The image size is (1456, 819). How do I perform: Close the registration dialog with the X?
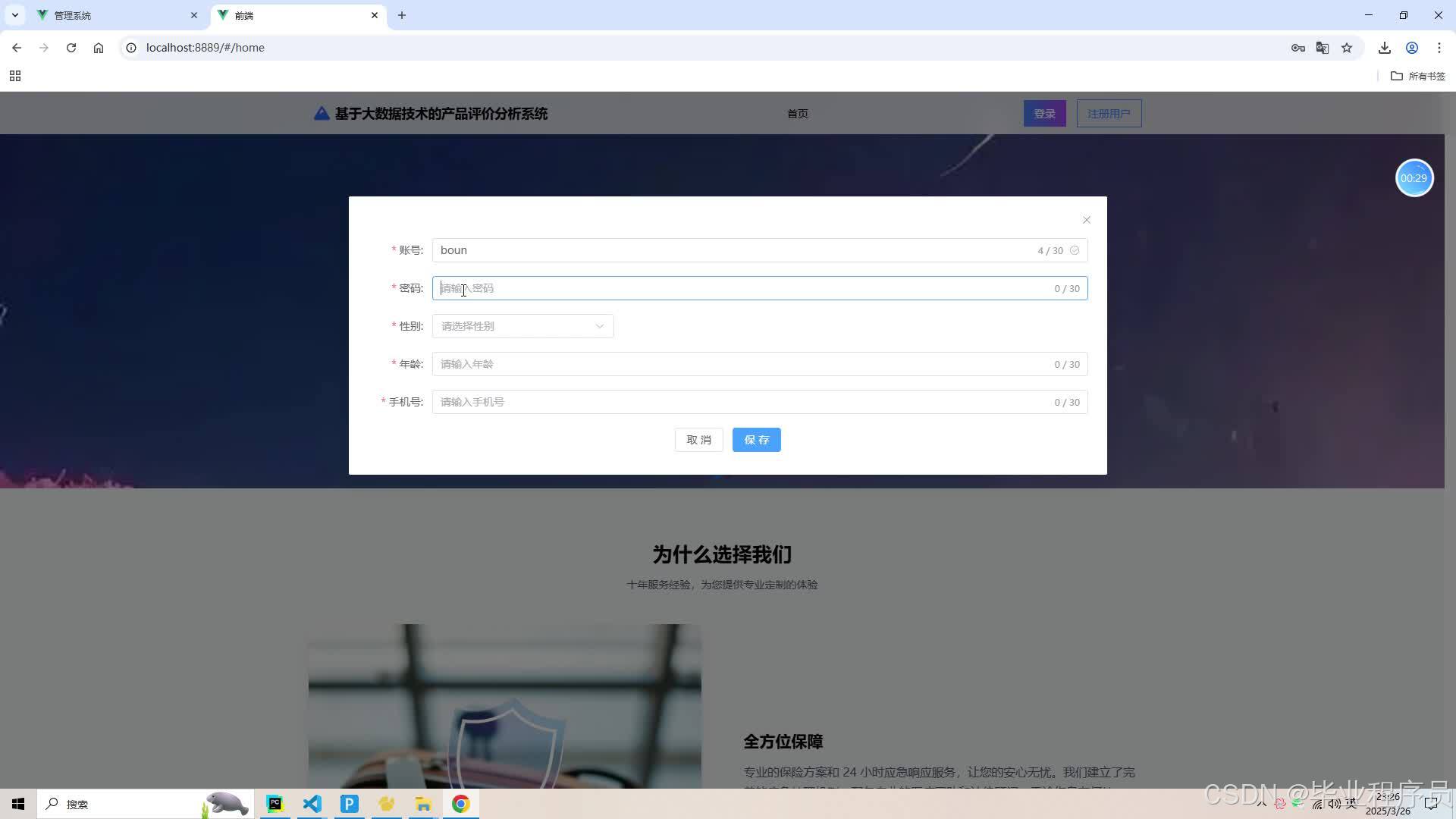[1087, 220]
